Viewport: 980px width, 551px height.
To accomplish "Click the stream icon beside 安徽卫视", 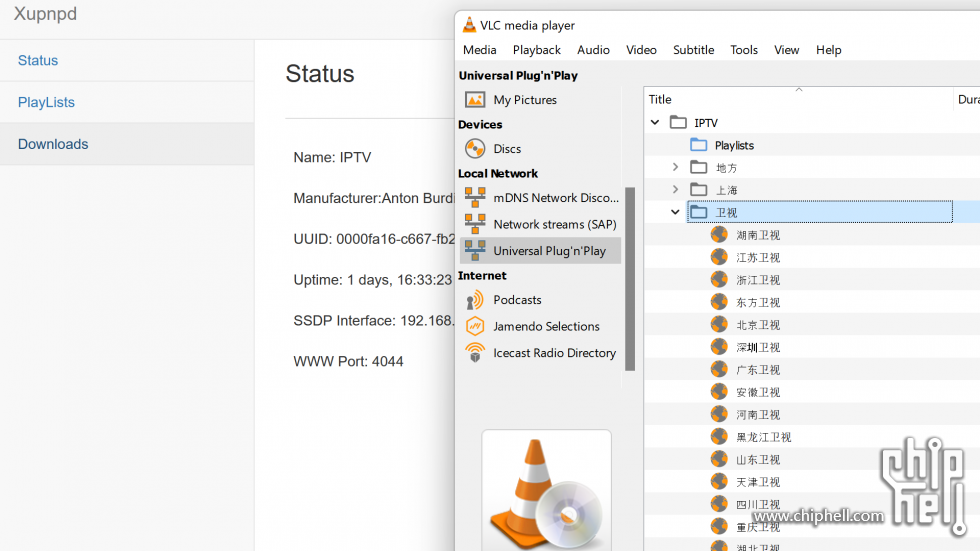I will (719, 392).
